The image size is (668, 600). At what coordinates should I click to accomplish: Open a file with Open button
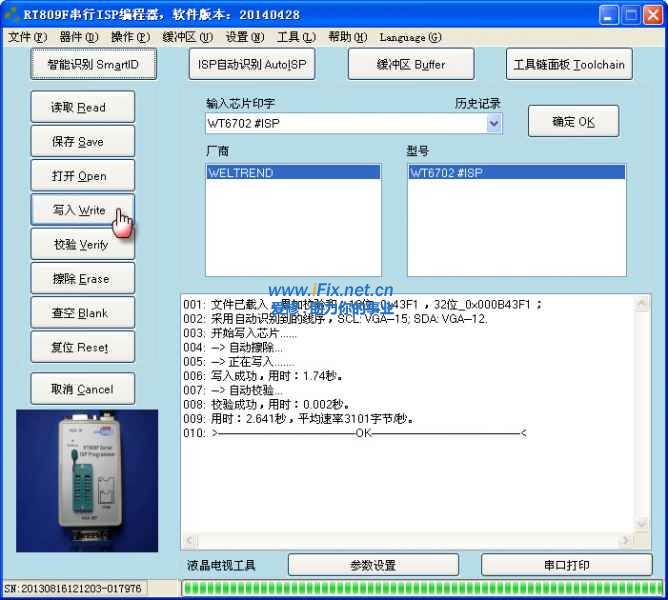(x=79, y=176)
